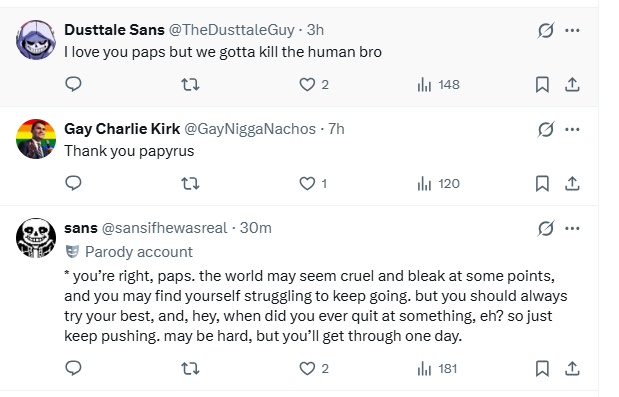The image size is (619, 397).
Task: View analytics for the 148-view tweet
Action: [439, 84]
